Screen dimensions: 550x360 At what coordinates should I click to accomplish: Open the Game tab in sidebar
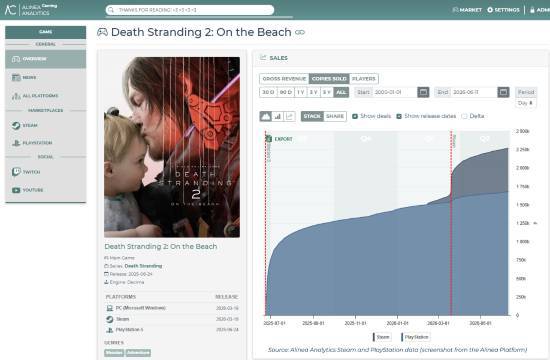coord(46,32)
